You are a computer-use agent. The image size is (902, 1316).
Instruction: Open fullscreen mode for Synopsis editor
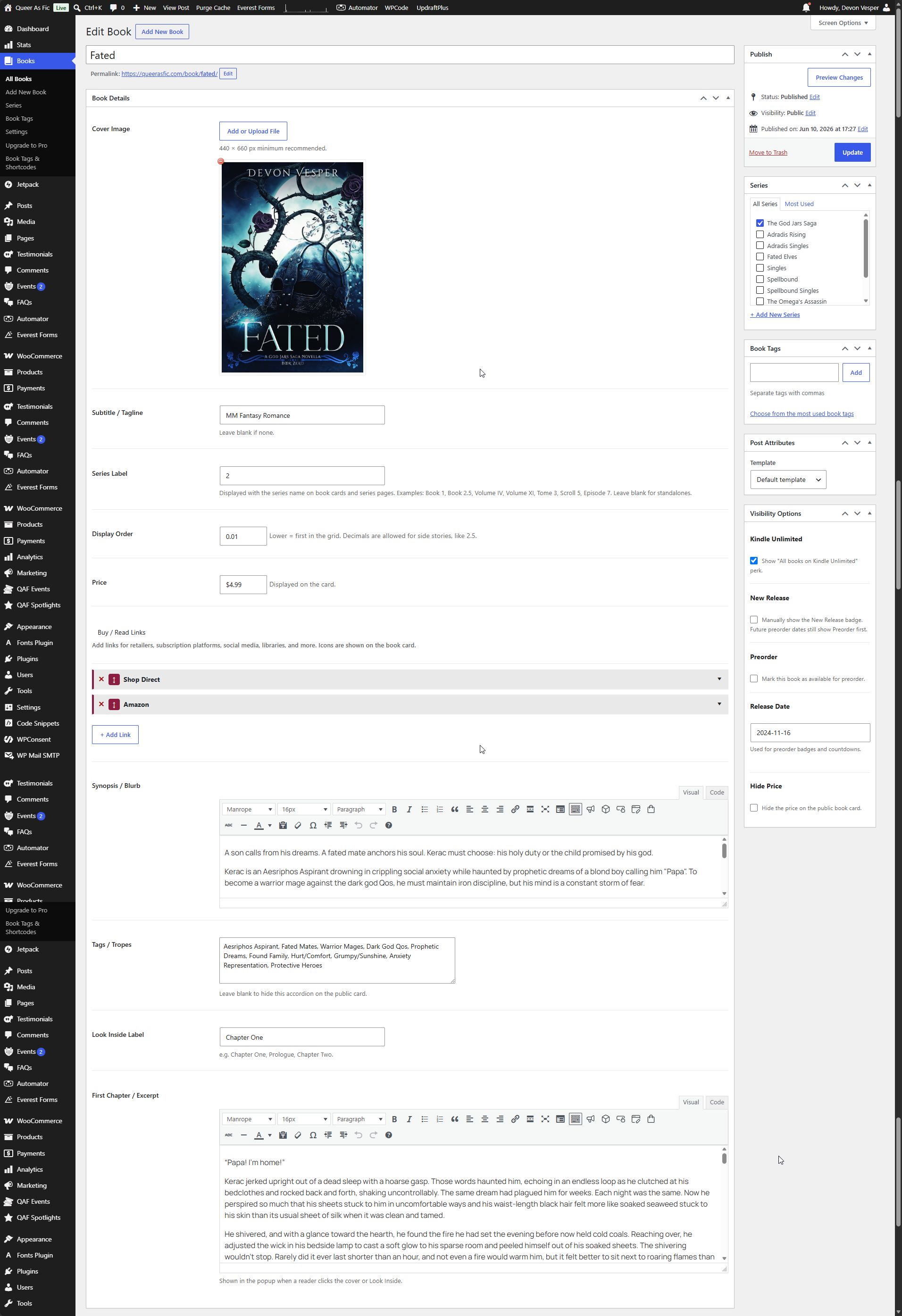pyautogui.click(x=545, y=809)
